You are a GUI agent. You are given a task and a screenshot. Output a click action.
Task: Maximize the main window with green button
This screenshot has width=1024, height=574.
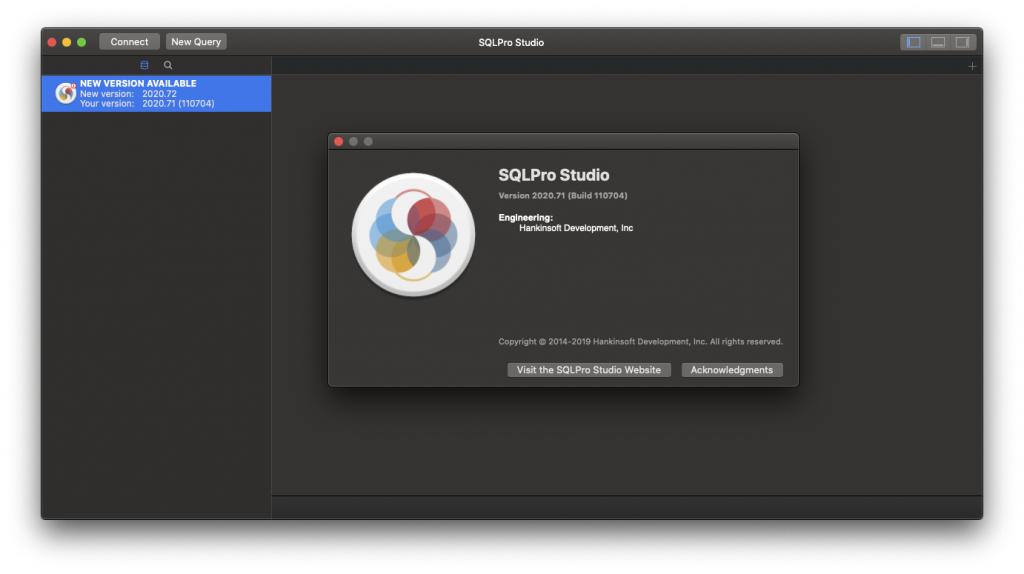pyautogui.click(x=82, y=42)
